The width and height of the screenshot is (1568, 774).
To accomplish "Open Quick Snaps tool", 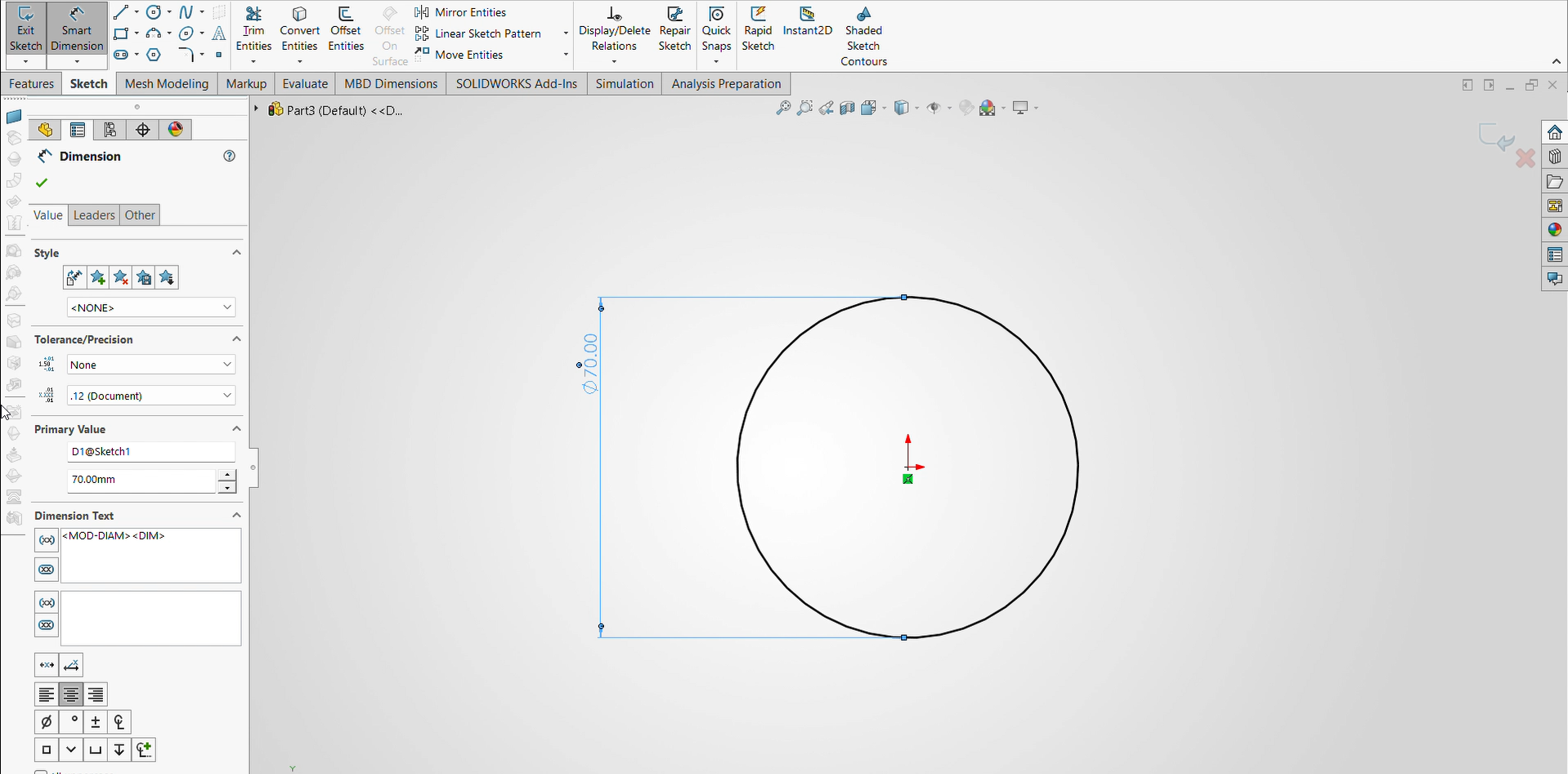I will (x=716, y=30).
